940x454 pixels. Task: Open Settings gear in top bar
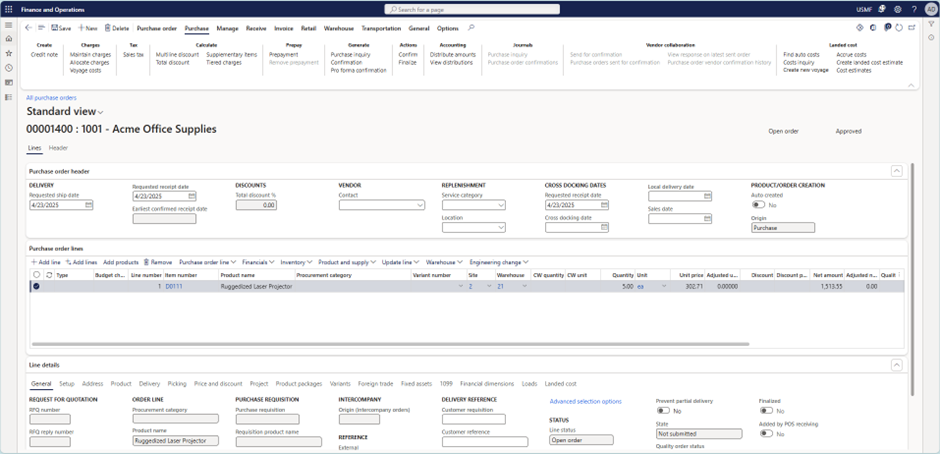point(897,10)
